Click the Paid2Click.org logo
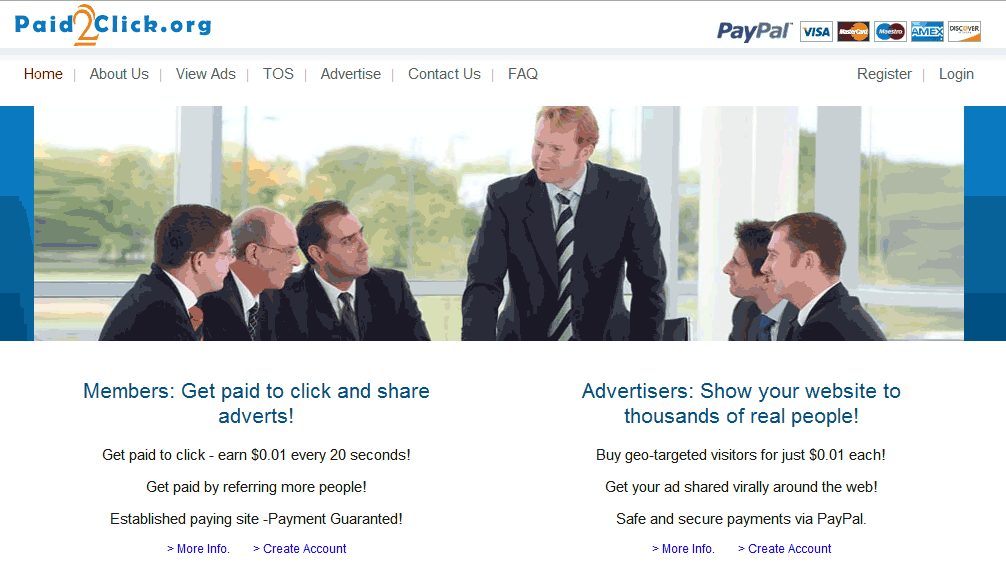 click(x=113, y=25)
